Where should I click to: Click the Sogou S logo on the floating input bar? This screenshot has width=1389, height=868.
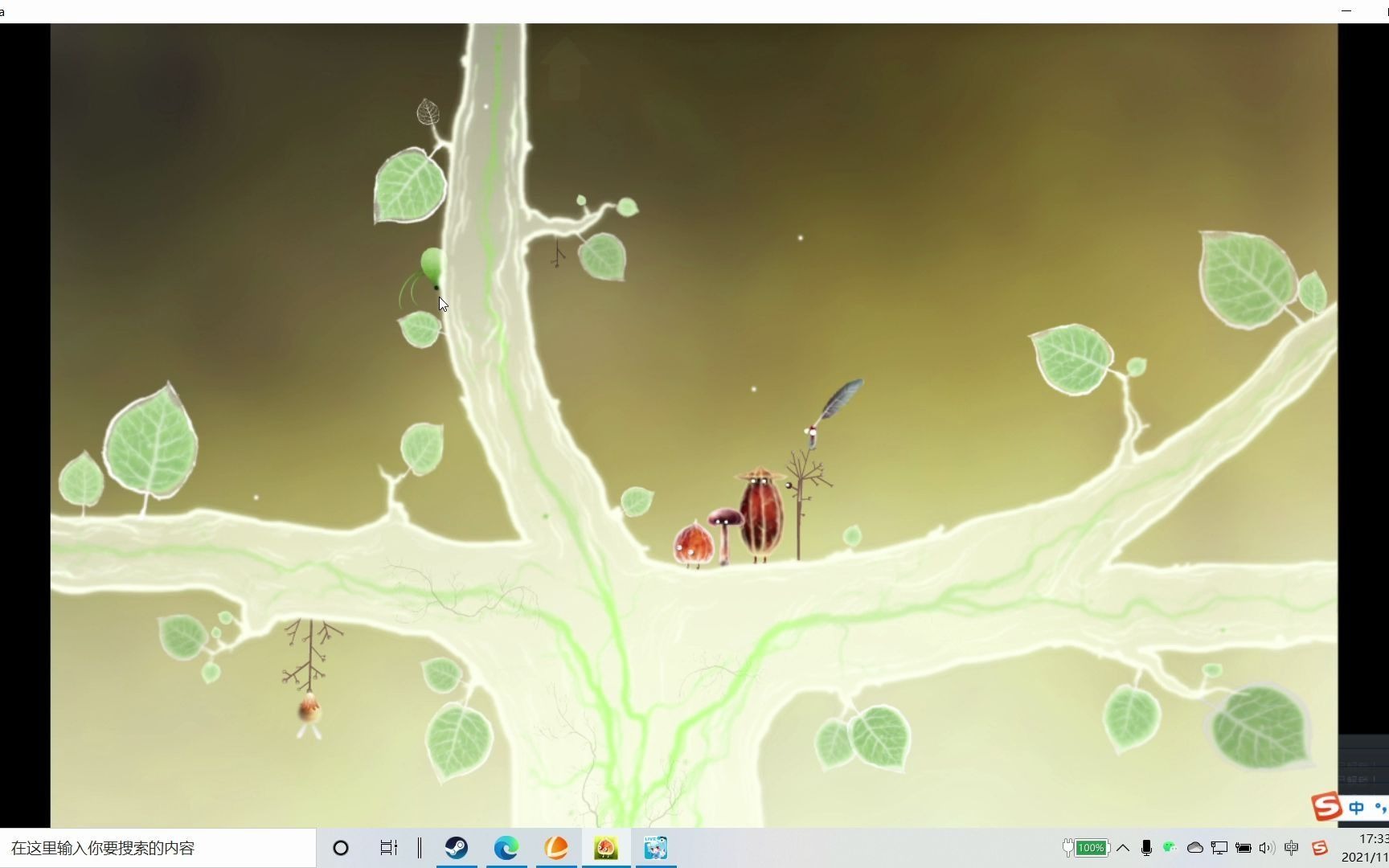[1326, 806]
